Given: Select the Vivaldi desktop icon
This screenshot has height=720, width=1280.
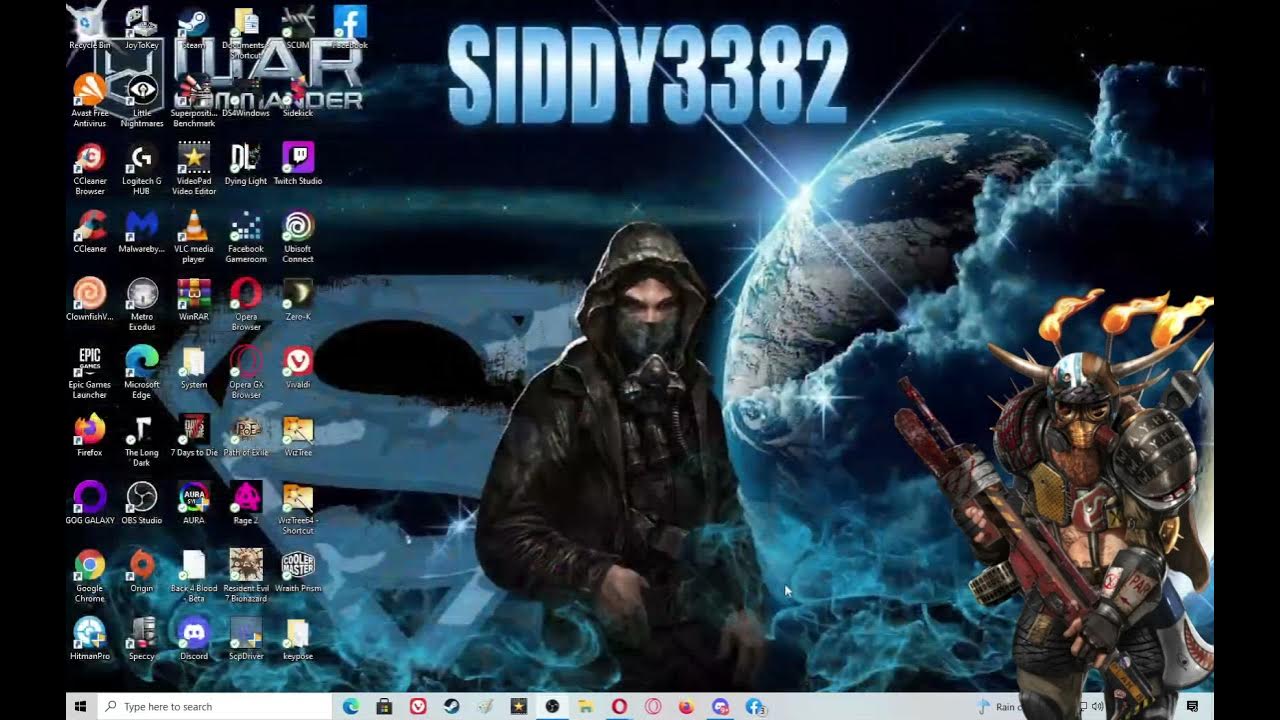Looking at the screenshot, I should click(x=298, y=368).
